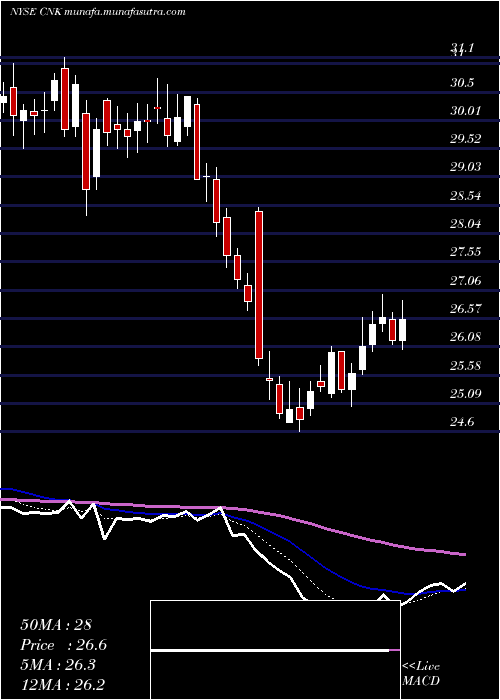
Task: Click the white MACD histogram box
Action: click(275, 650)
